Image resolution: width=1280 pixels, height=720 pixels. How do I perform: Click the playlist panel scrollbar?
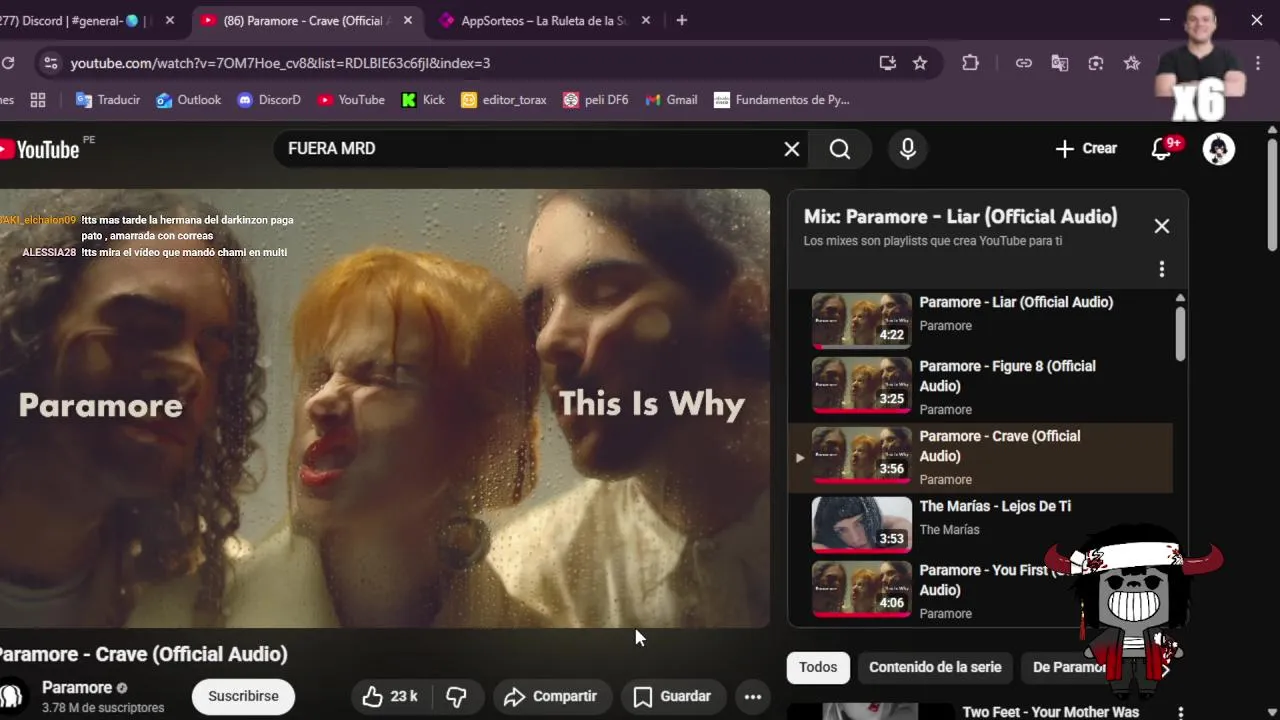1180,334
